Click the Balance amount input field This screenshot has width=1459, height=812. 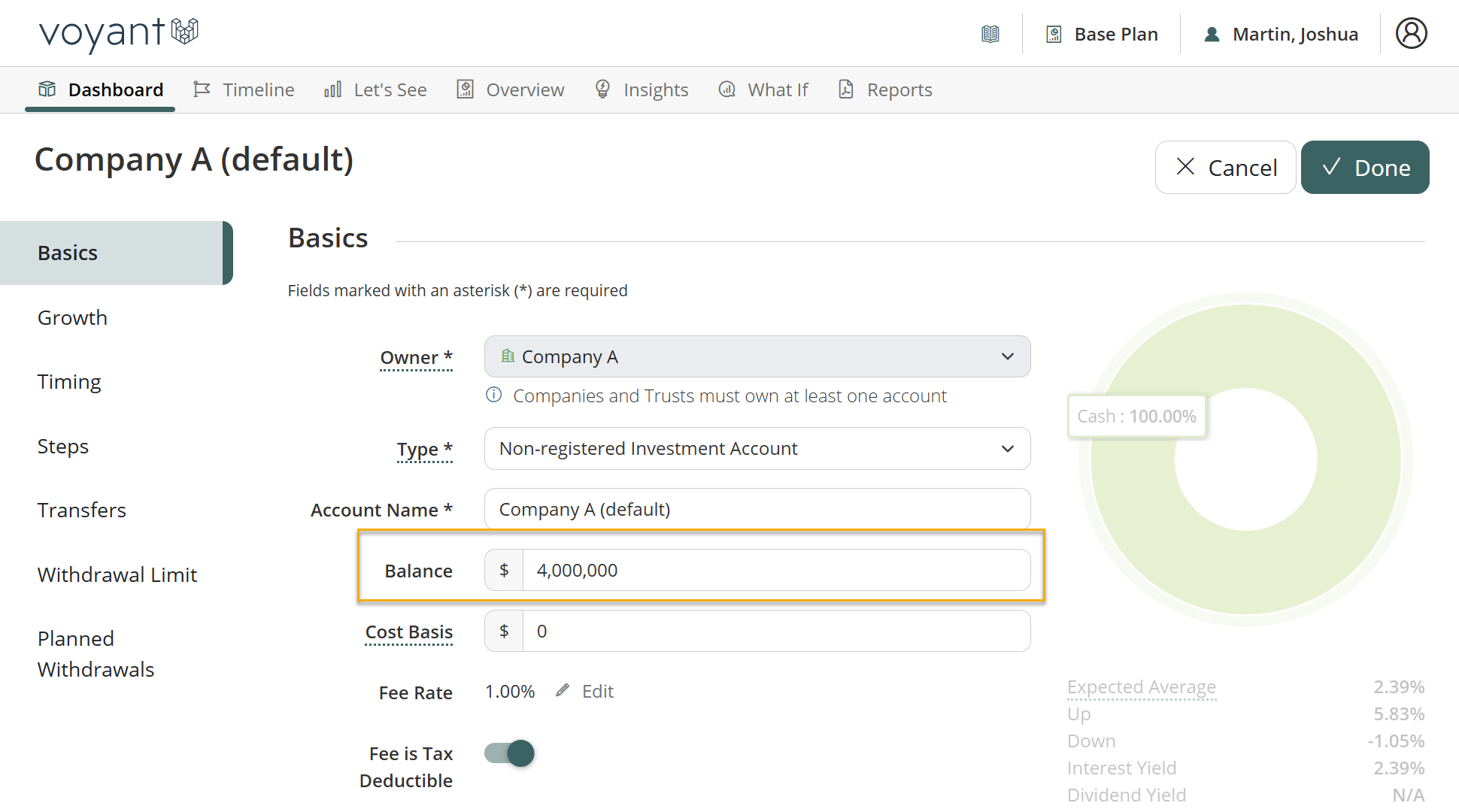776,570
